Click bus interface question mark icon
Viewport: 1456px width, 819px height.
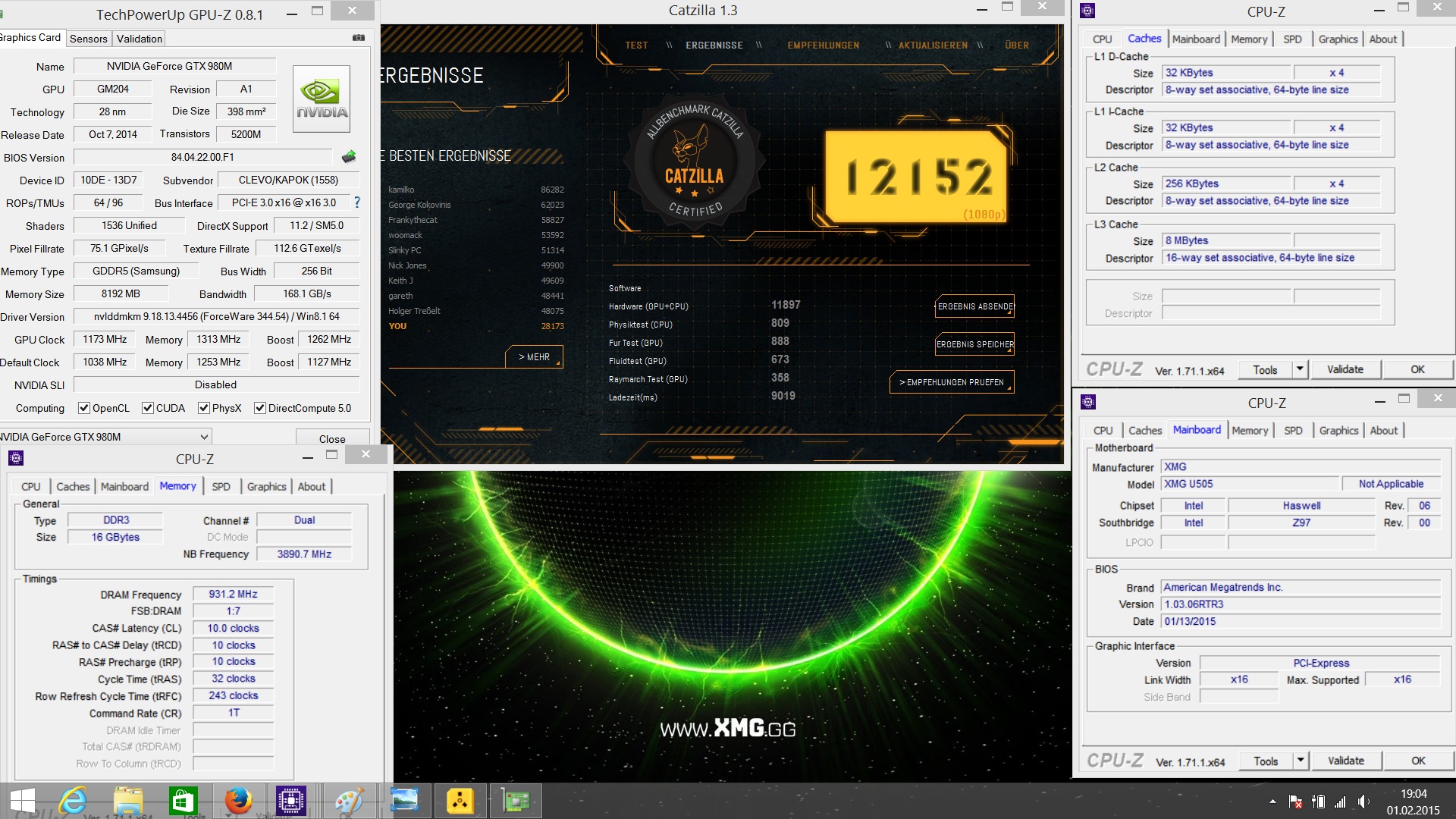pyautogui.click(x=357, y=202)
